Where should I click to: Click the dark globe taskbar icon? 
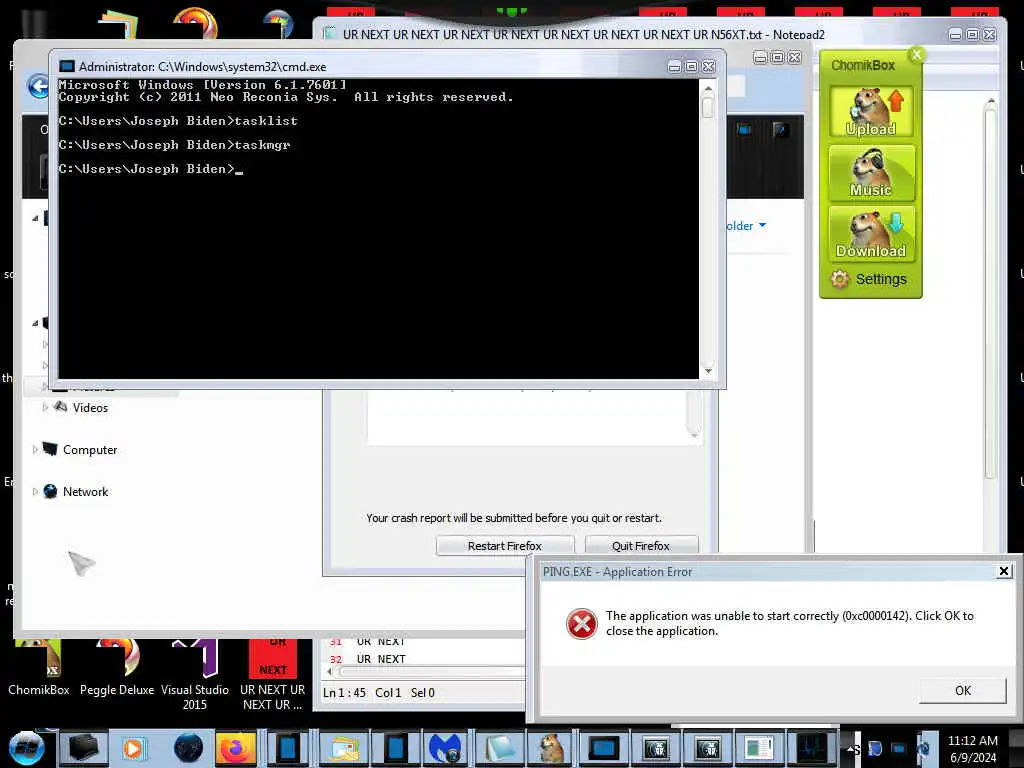pos(189,748)
